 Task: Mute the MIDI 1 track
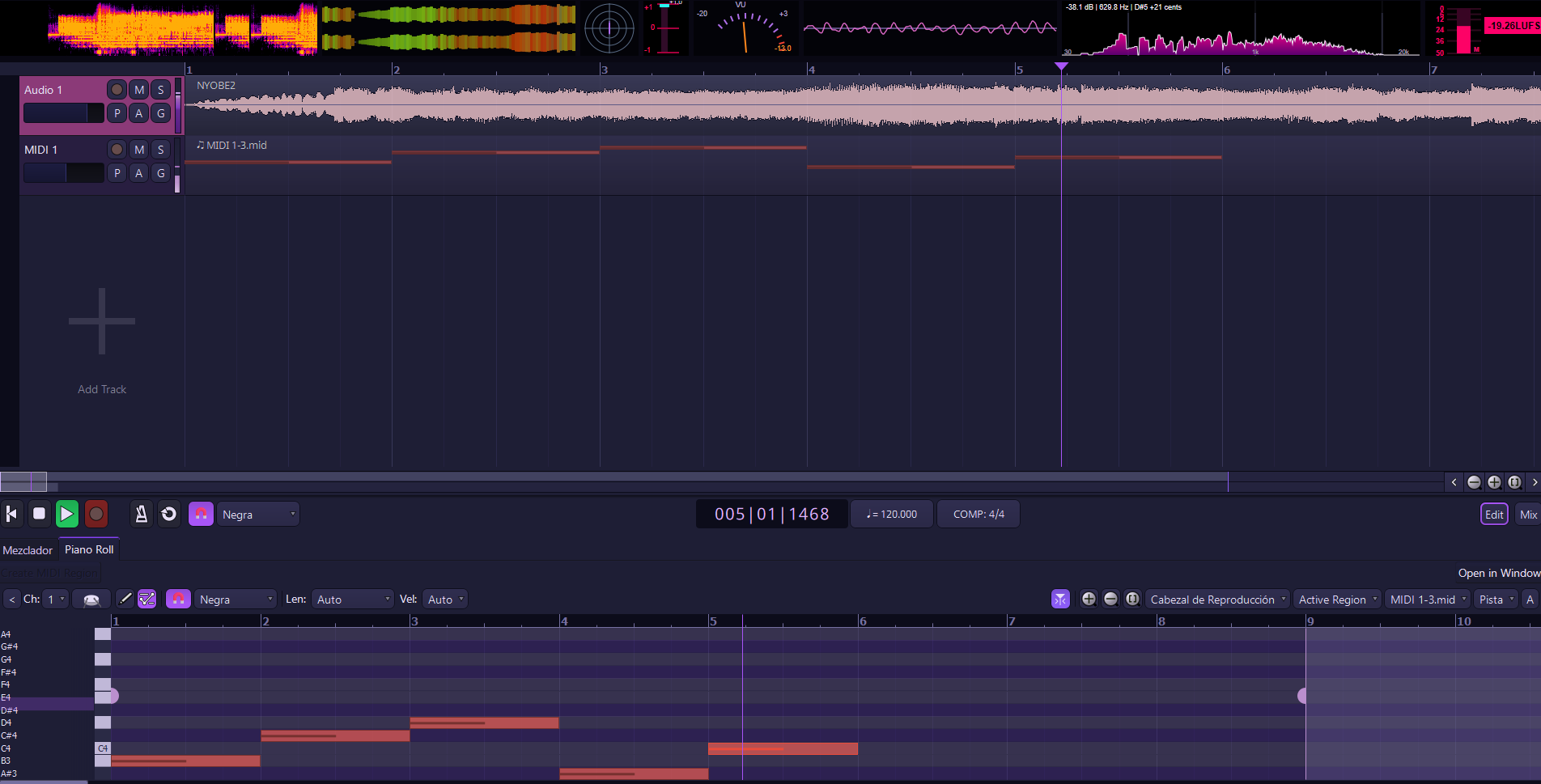pos(139,150)
